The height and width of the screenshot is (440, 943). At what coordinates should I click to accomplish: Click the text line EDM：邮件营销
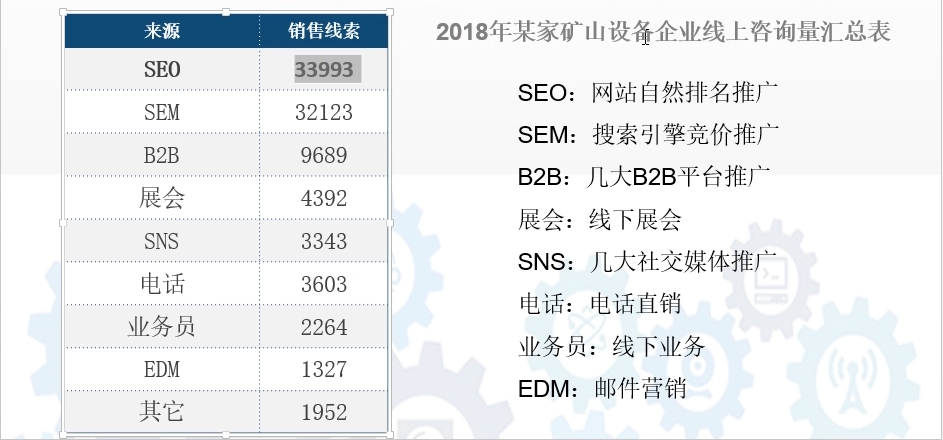point(602,389)
